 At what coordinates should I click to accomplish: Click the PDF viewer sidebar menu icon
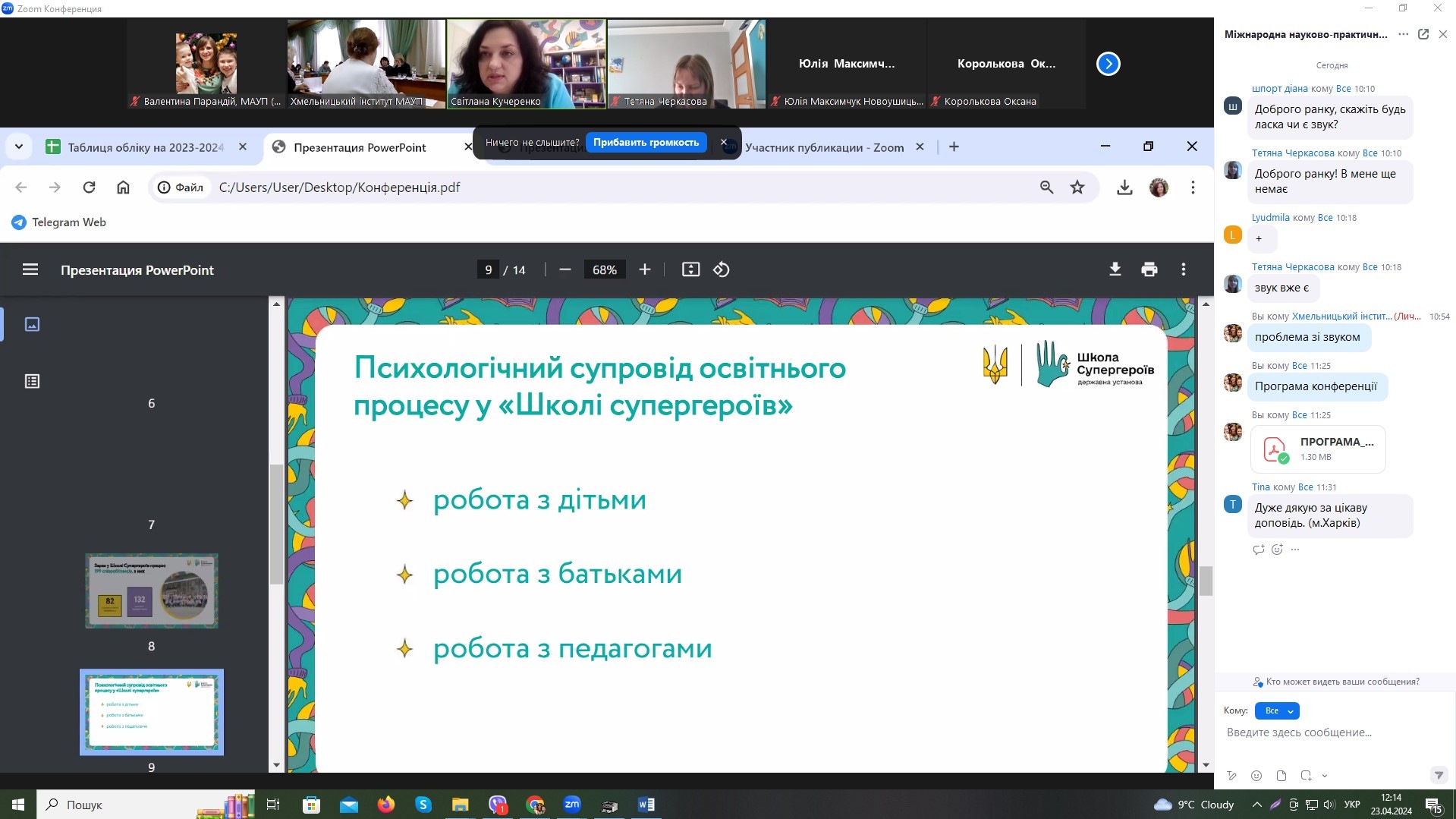pyautogui.click(x=30, y=269)
